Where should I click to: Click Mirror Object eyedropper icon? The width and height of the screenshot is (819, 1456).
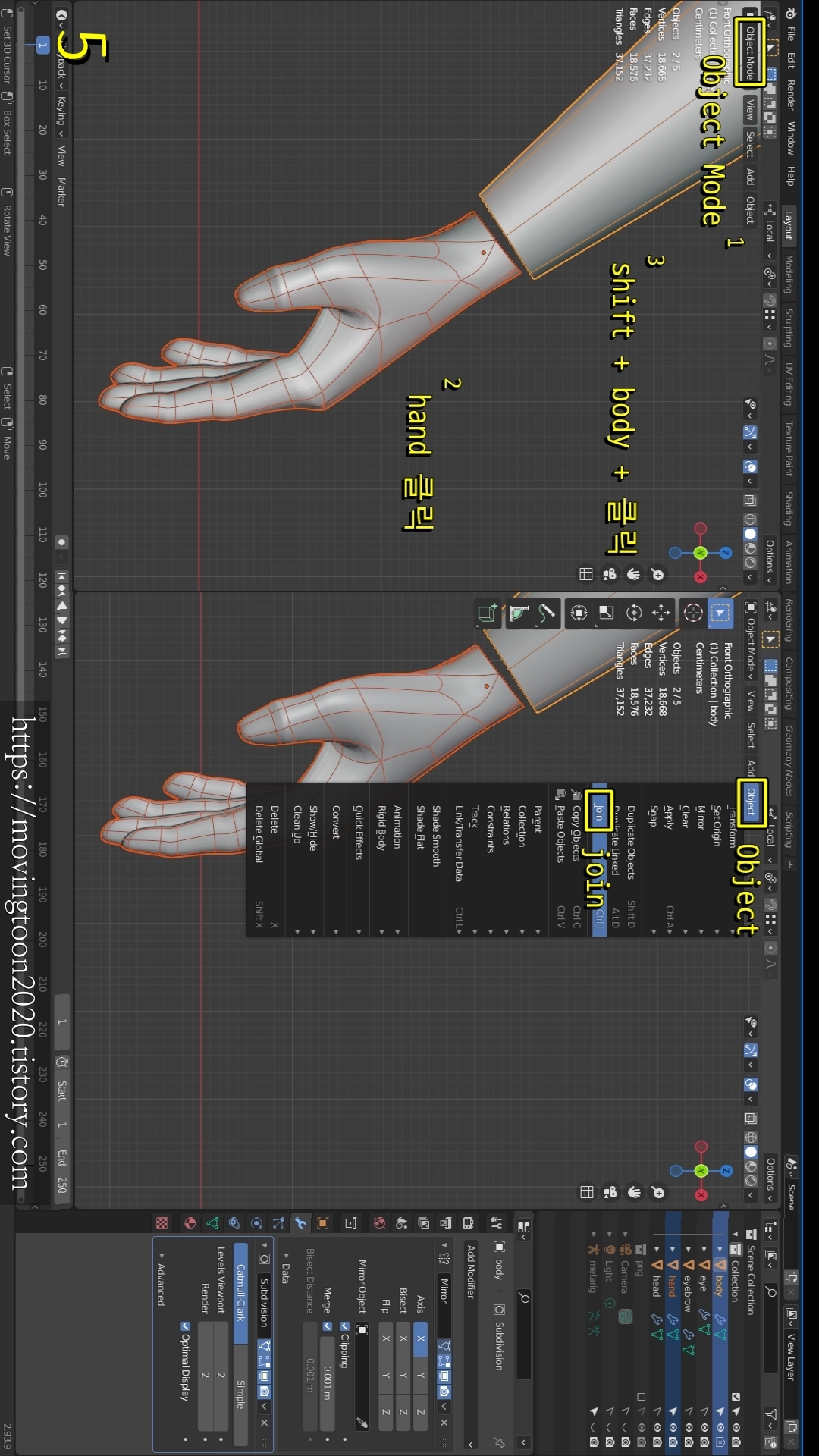tap(362, 1423)
